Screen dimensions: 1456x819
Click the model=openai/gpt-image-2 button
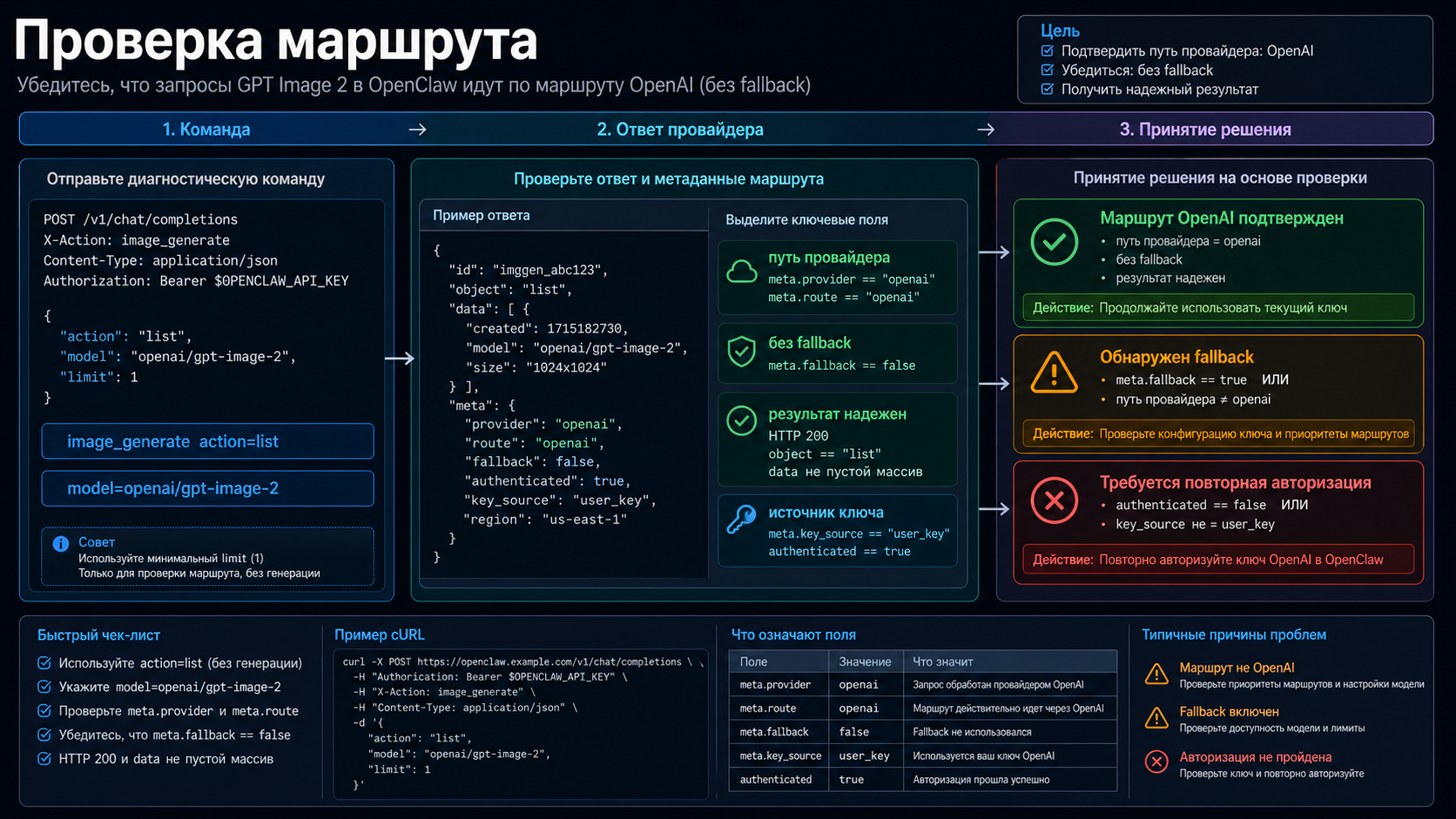point(208,488)
